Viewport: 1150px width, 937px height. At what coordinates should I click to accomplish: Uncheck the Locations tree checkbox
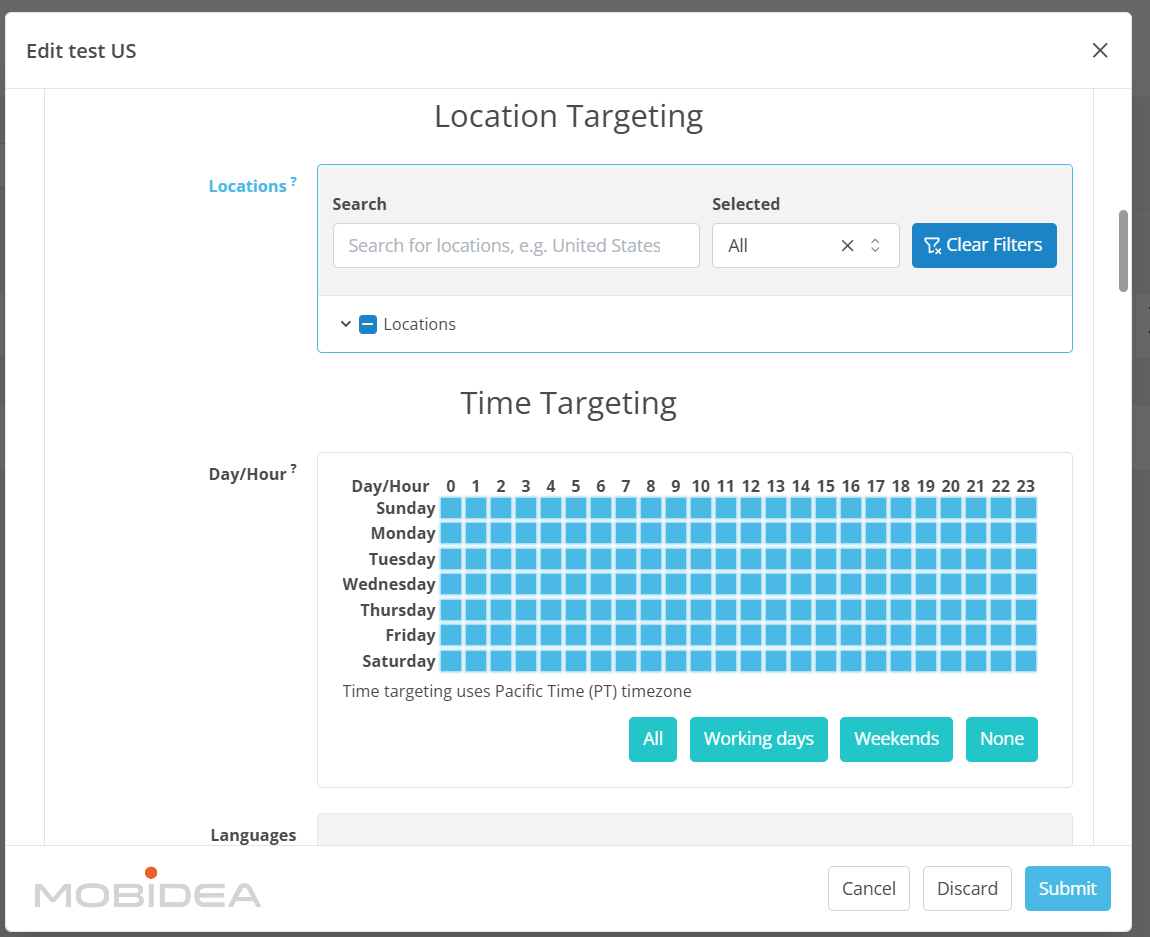click(368, 324)
